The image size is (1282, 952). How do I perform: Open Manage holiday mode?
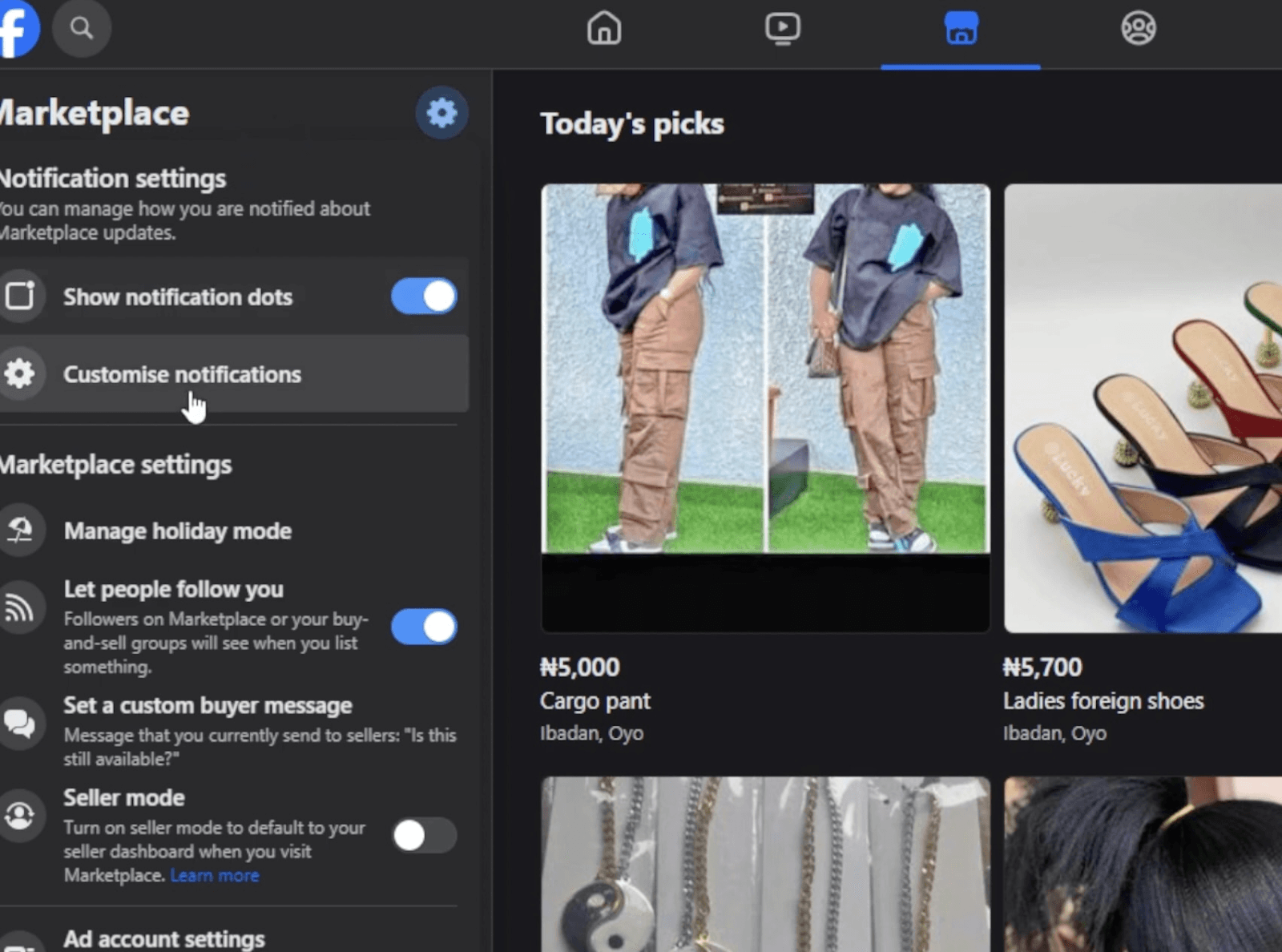coord(234,530)
